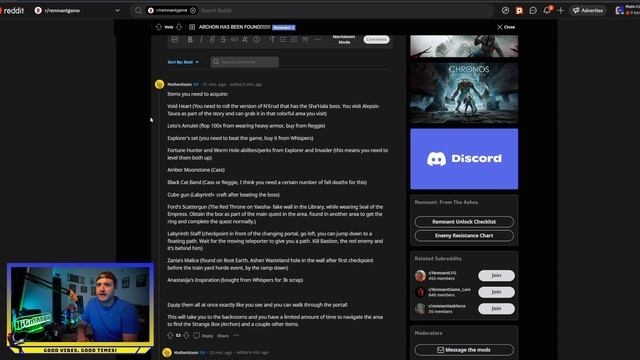This screenshot has height=360, width=640.
Task: Open the r/remnantgame community dropdown
Action: coord(78,11)
